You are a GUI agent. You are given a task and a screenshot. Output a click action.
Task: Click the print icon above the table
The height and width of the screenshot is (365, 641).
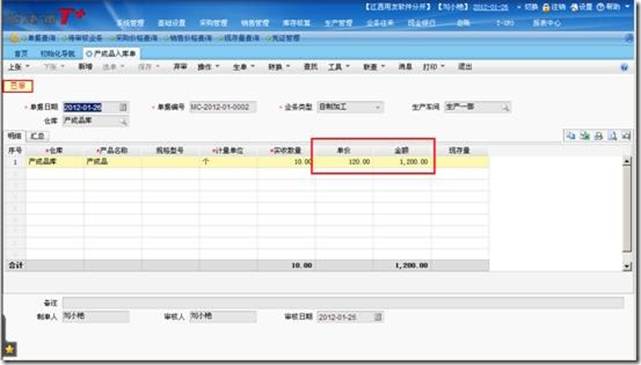(598, 136)
